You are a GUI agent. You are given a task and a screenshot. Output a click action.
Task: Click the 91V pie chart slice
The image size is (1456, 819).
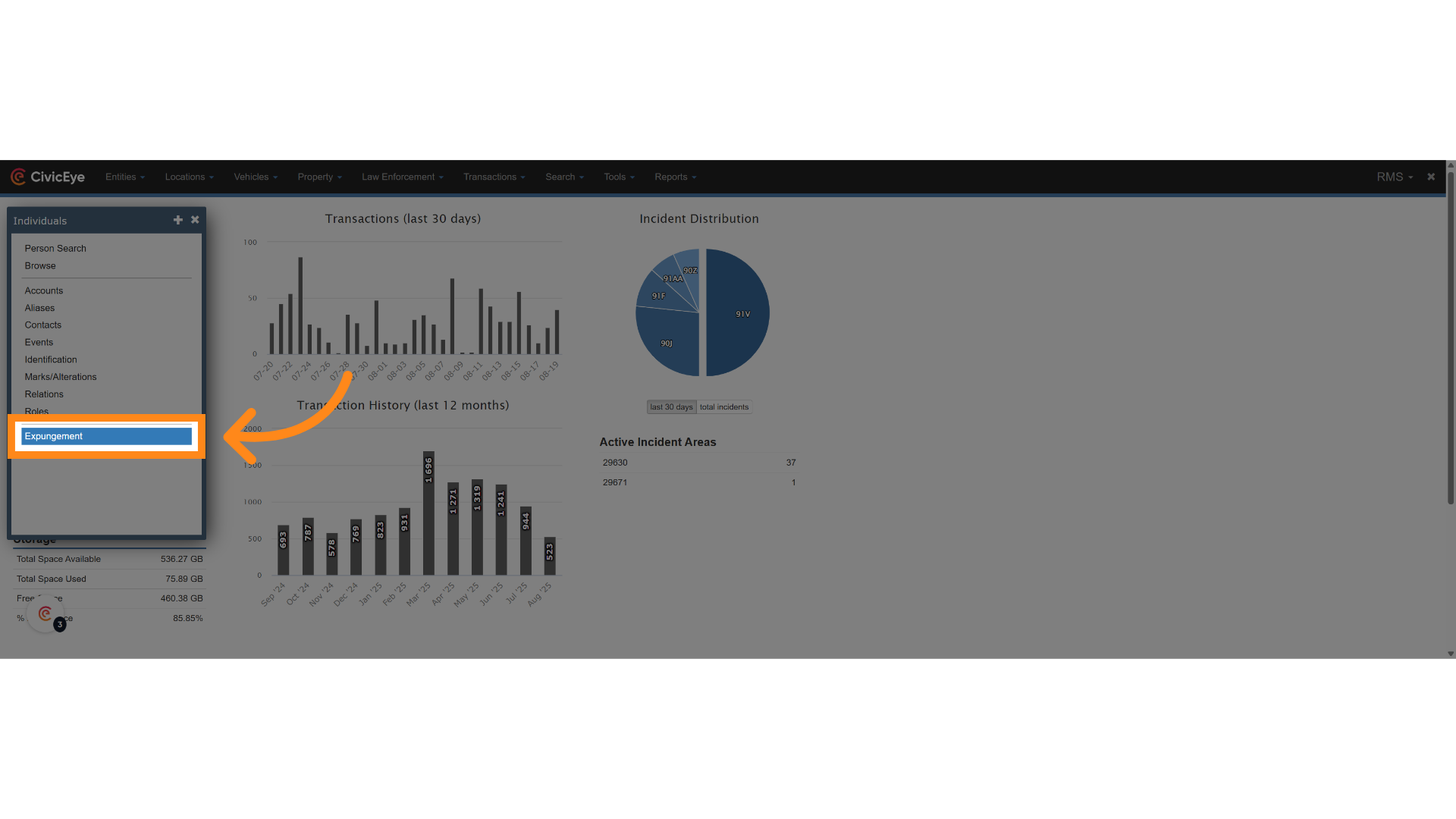(x=739, y=313)
